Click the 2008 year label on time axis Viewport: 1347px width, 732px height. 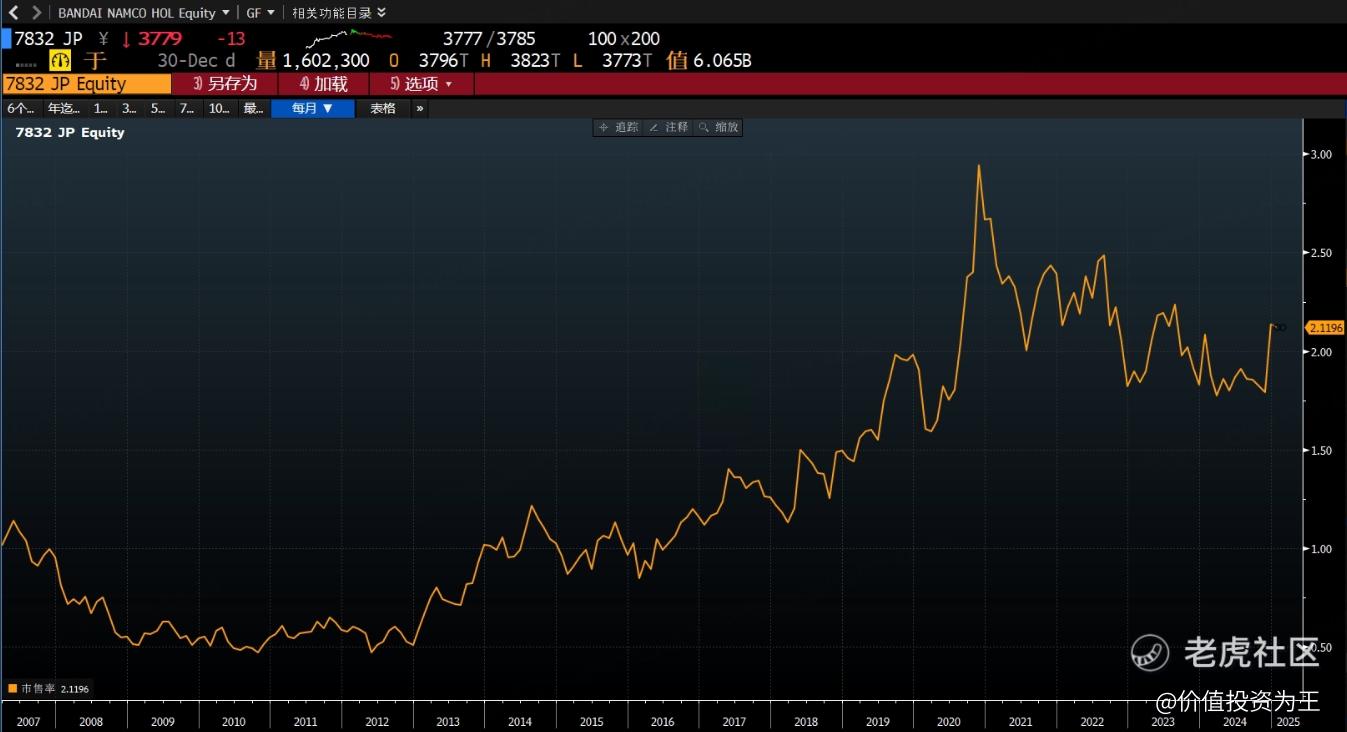(x=90, y=721)
